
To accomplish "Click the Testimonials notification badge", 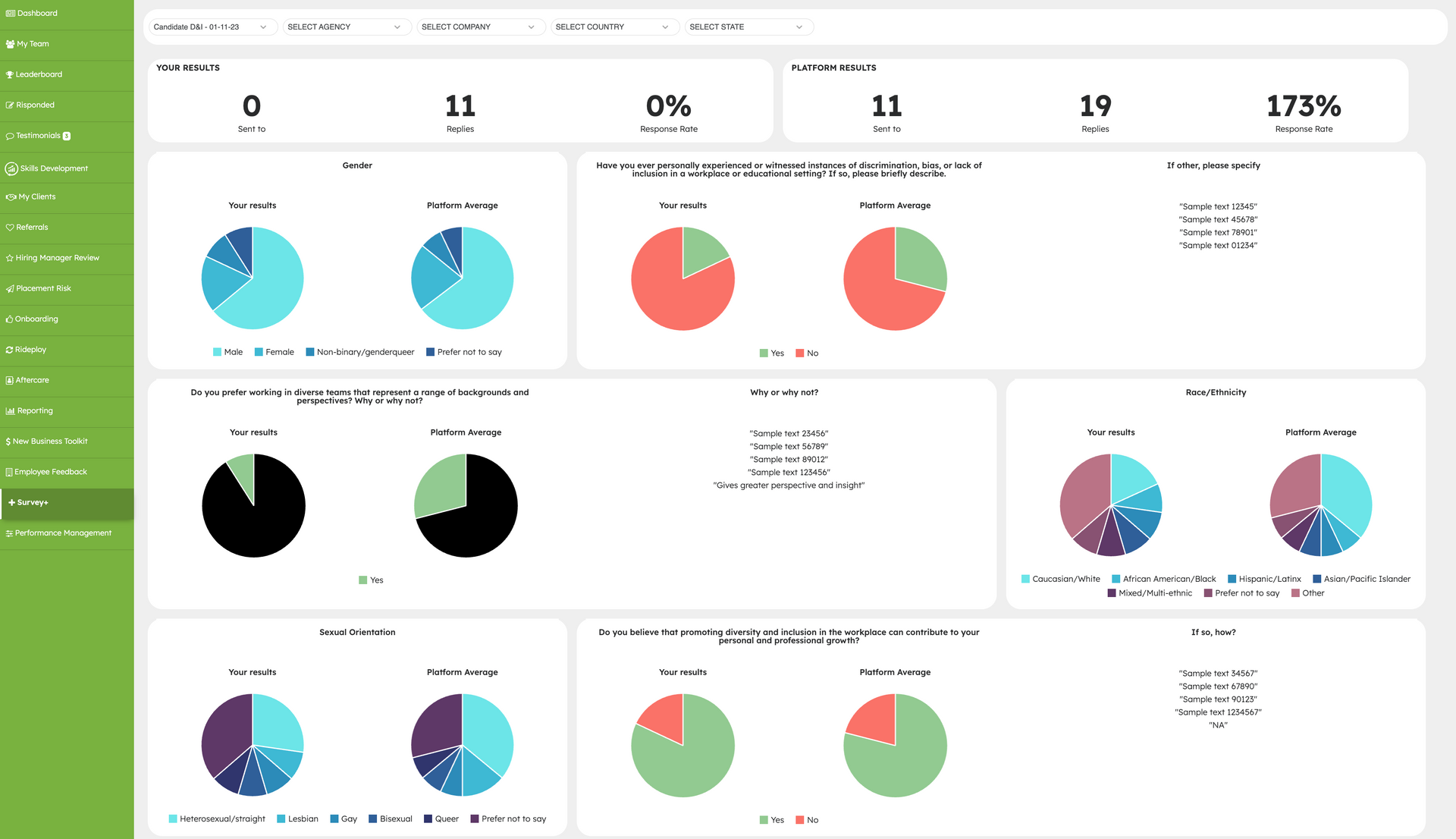I will [x=67, y=137].
